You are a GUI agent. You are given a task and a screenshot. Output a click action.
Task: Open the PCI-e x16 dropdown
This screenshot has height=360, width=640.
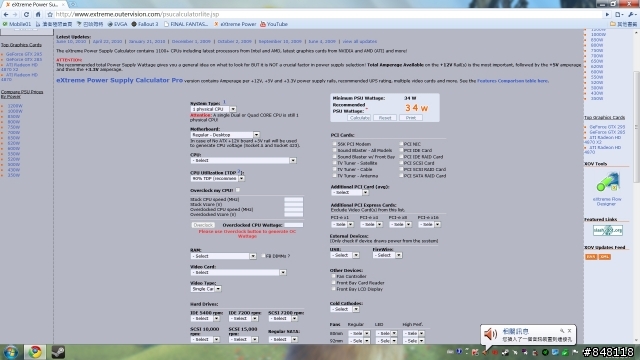pyautogui.click(x=429, y=224)
